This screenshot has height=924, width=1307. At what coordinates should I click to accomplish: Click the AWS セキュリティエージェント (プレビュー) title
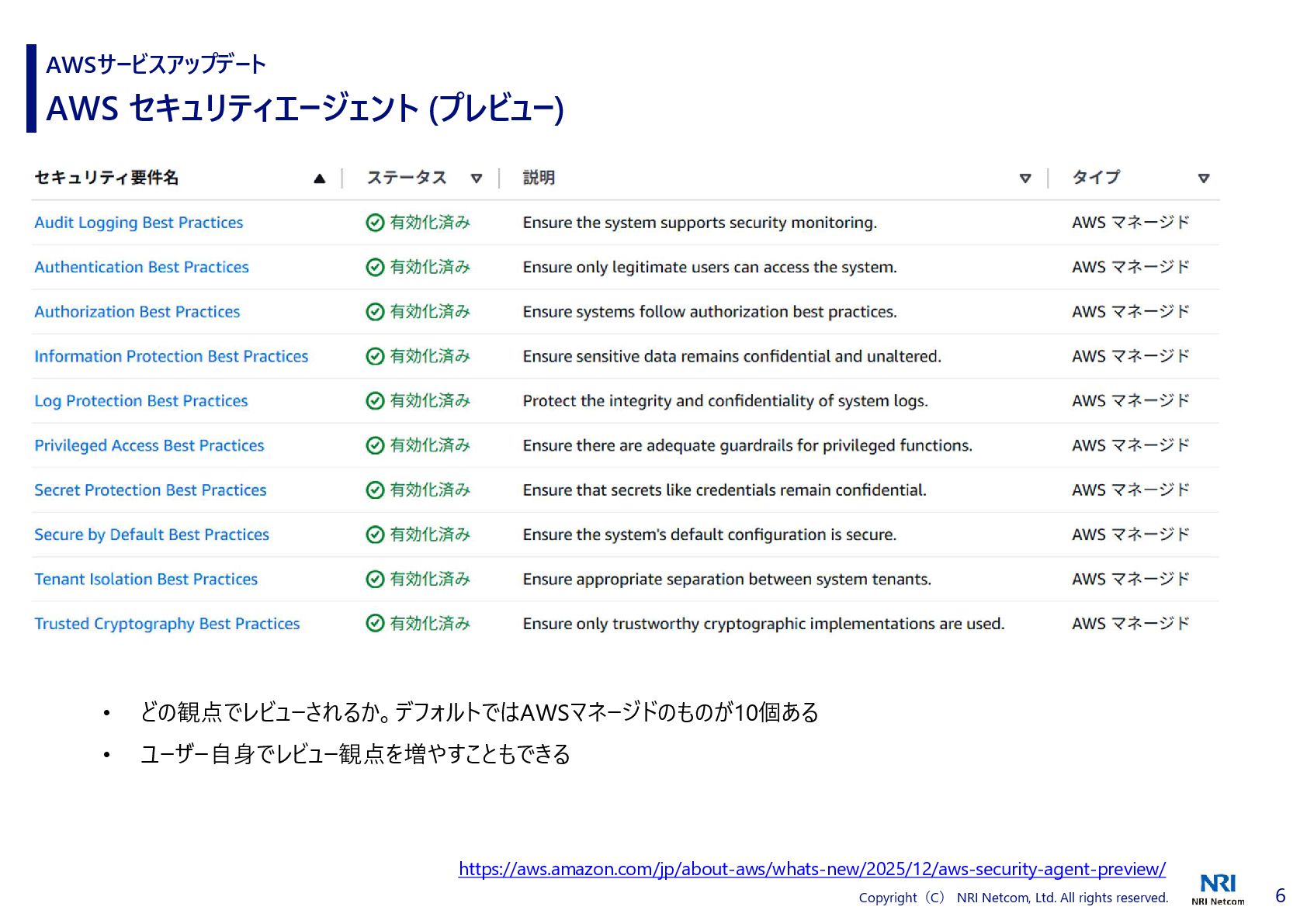tap(305, 109)
